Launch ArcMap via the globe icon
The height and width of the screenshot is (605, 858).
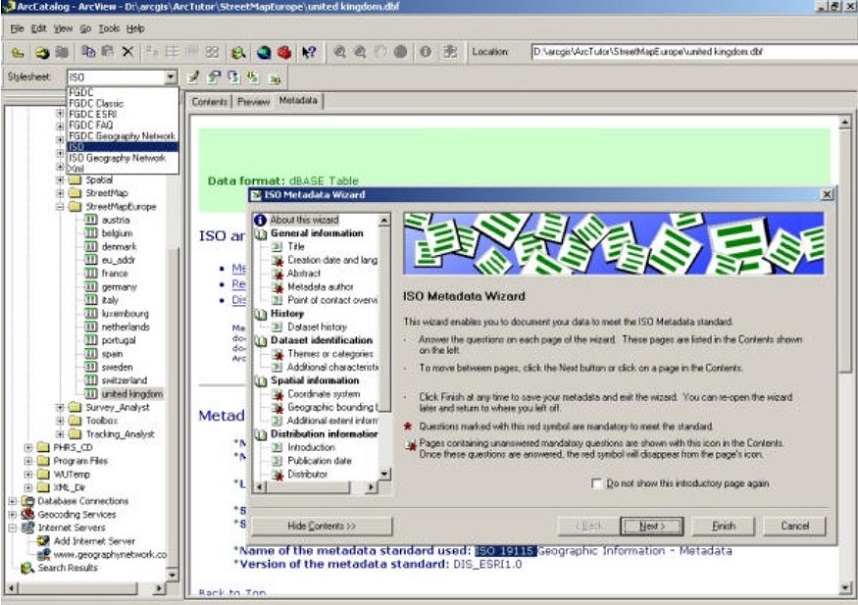(264, 53)
